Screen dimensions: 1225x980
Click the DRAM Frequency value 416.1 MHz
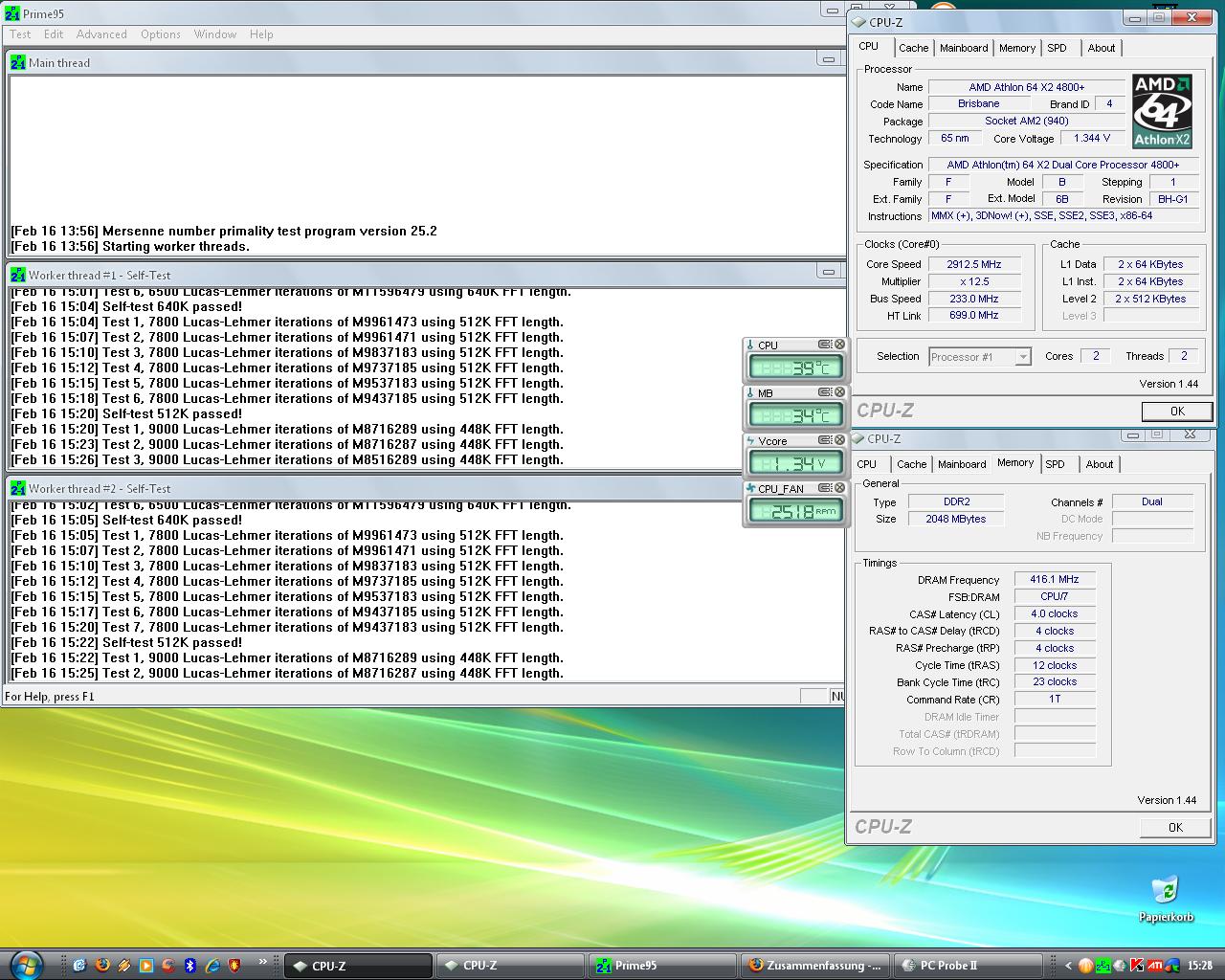pos(1055,579)
